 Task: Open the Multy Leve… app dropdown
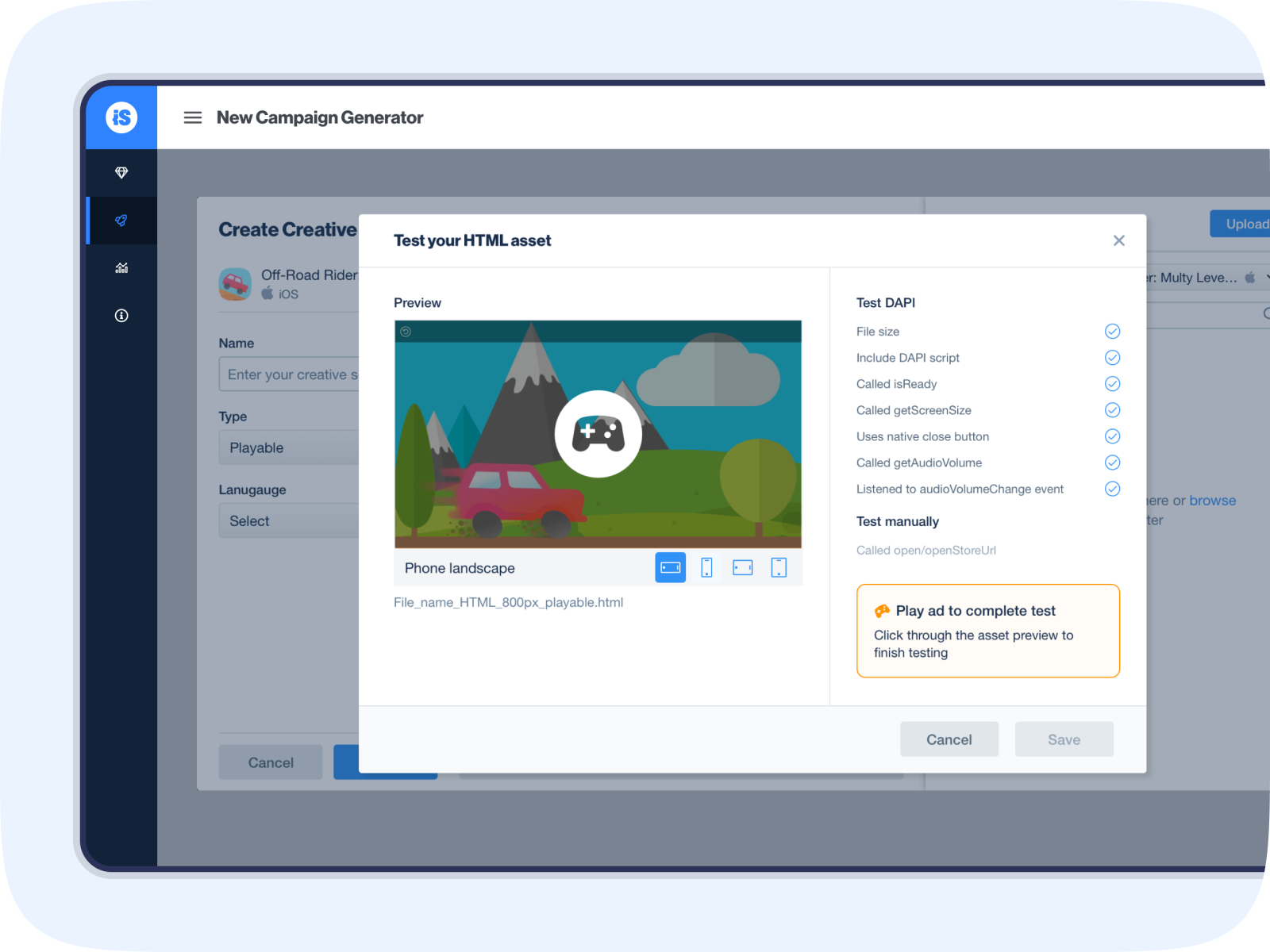(1208, 278)
